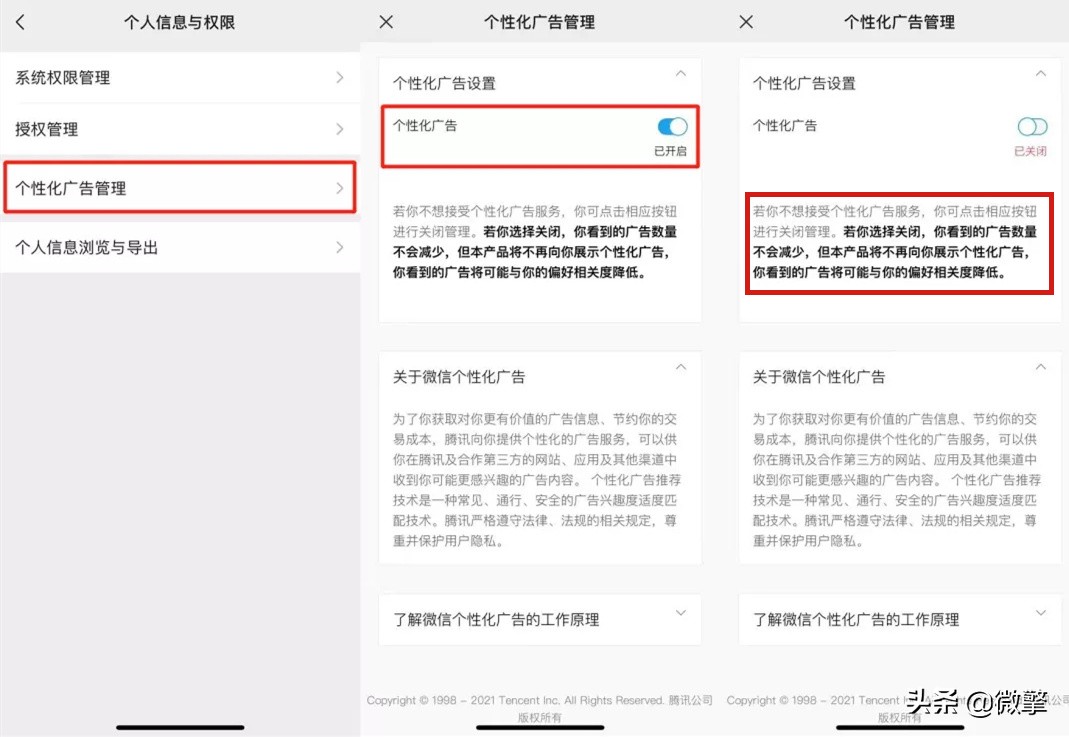Open 系统权限管理 row
1069x737 pixels.
(180, 78)
